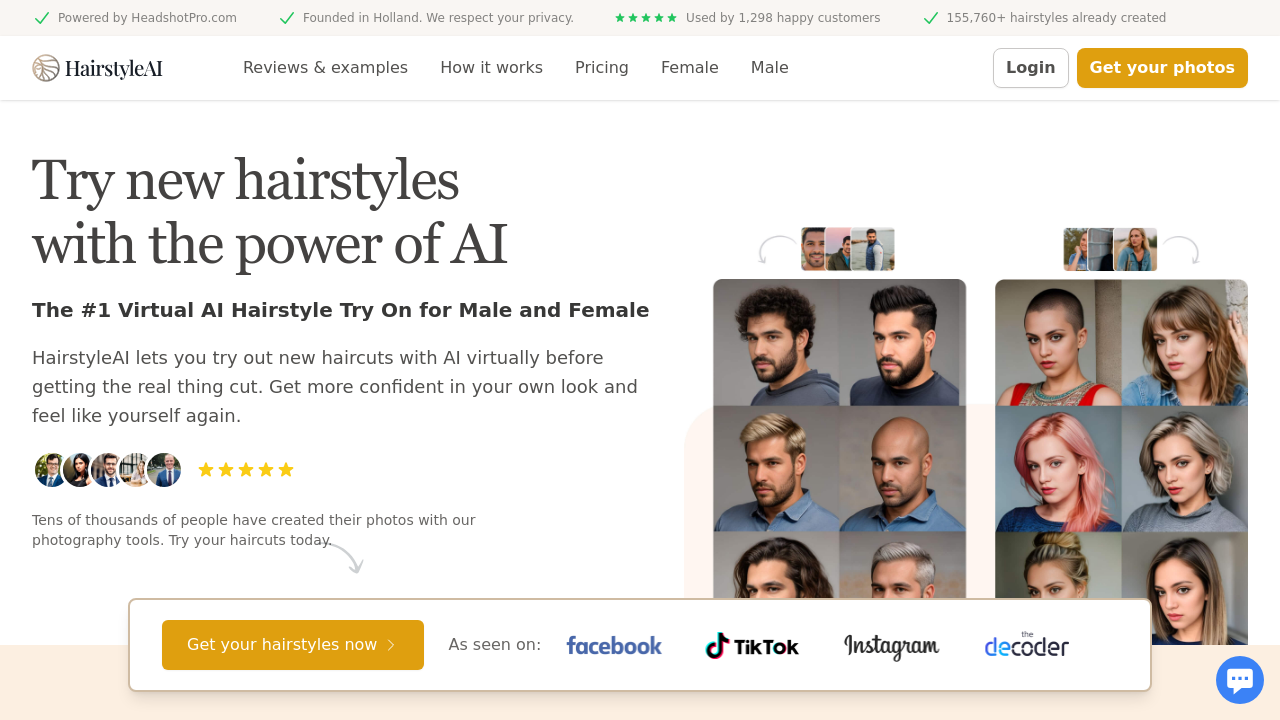This screenshot has height=720, width=1280.
Task: Open the Pricing page
Action: click(601, 67)
